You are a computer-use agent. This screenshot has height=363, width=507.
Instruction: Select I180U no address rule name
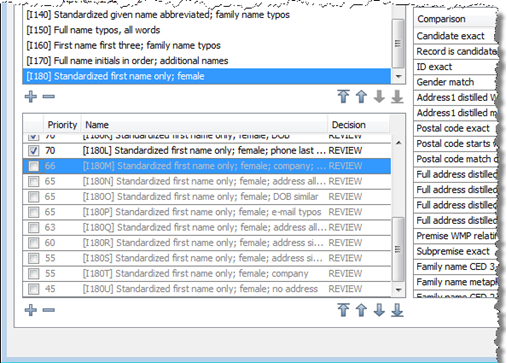[200, 289]
